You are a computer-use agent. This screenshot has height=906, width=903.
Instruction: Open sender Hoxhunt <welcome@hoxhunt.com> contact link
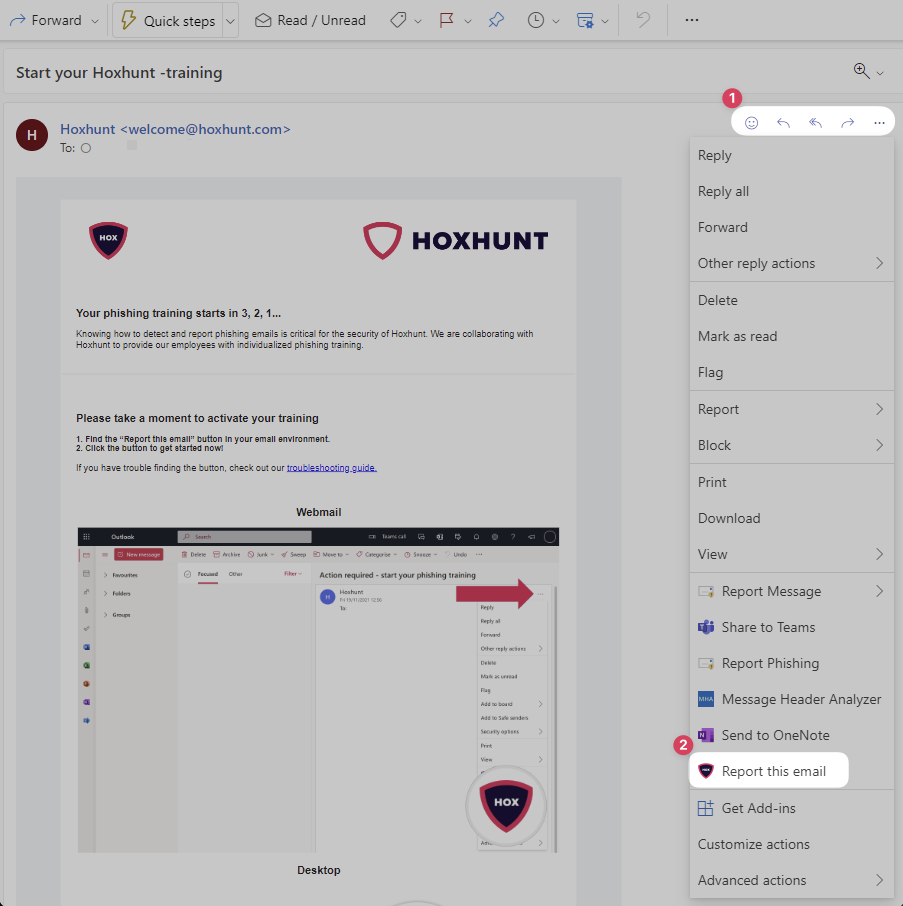pos(175,129)
